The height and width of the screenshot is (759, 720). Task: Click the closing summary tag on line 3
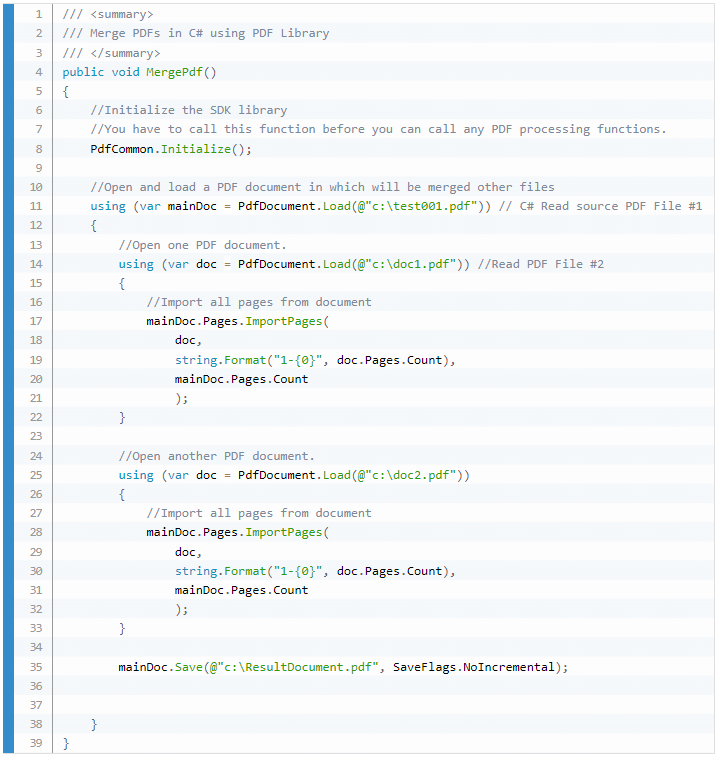coord(125,53)
